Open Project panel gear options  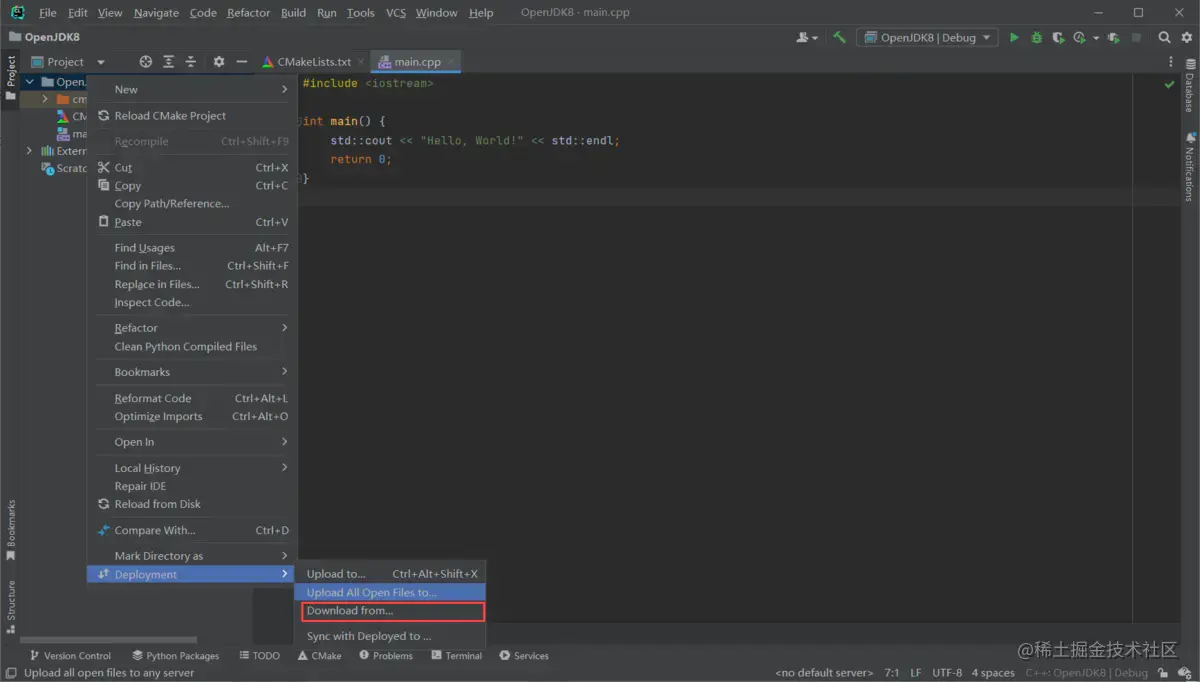(219, 62)
